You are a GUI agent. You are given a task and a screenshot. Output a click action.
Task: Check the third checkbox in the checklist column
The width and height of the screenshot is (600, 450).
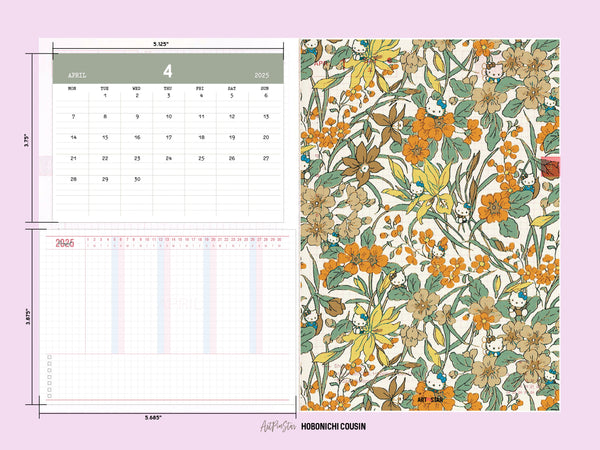pos(49,369)
